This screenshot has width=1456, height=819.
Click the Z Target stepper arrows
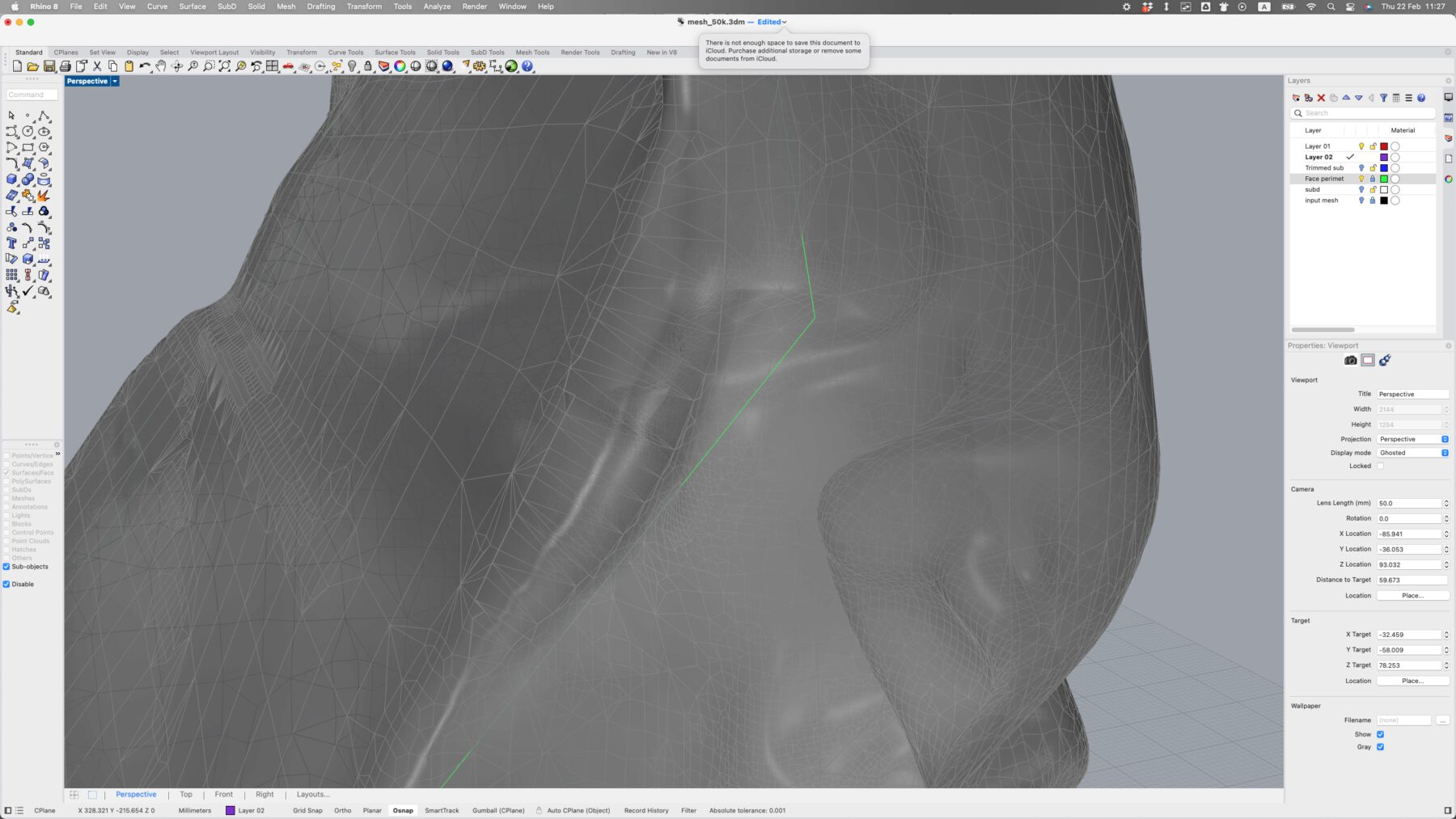point(1446,665)
